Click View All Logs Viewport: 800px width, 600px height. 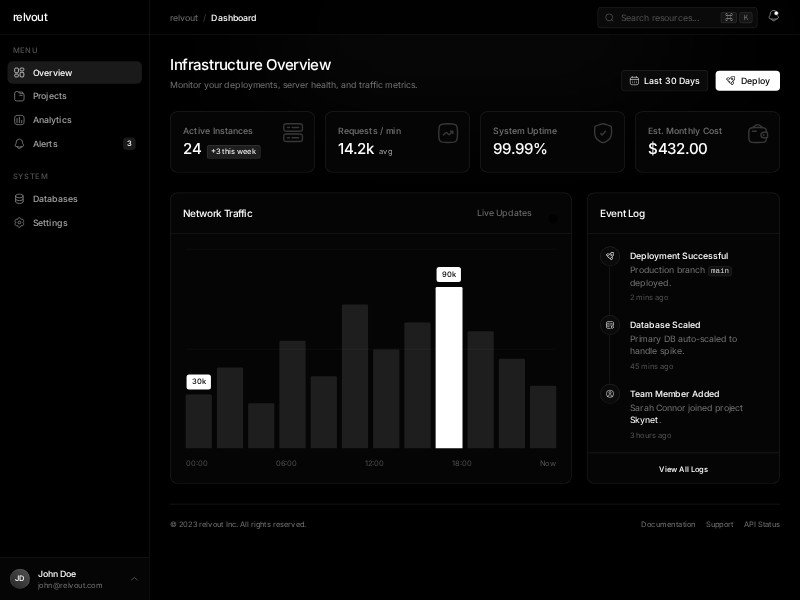[x=683, y=469]
